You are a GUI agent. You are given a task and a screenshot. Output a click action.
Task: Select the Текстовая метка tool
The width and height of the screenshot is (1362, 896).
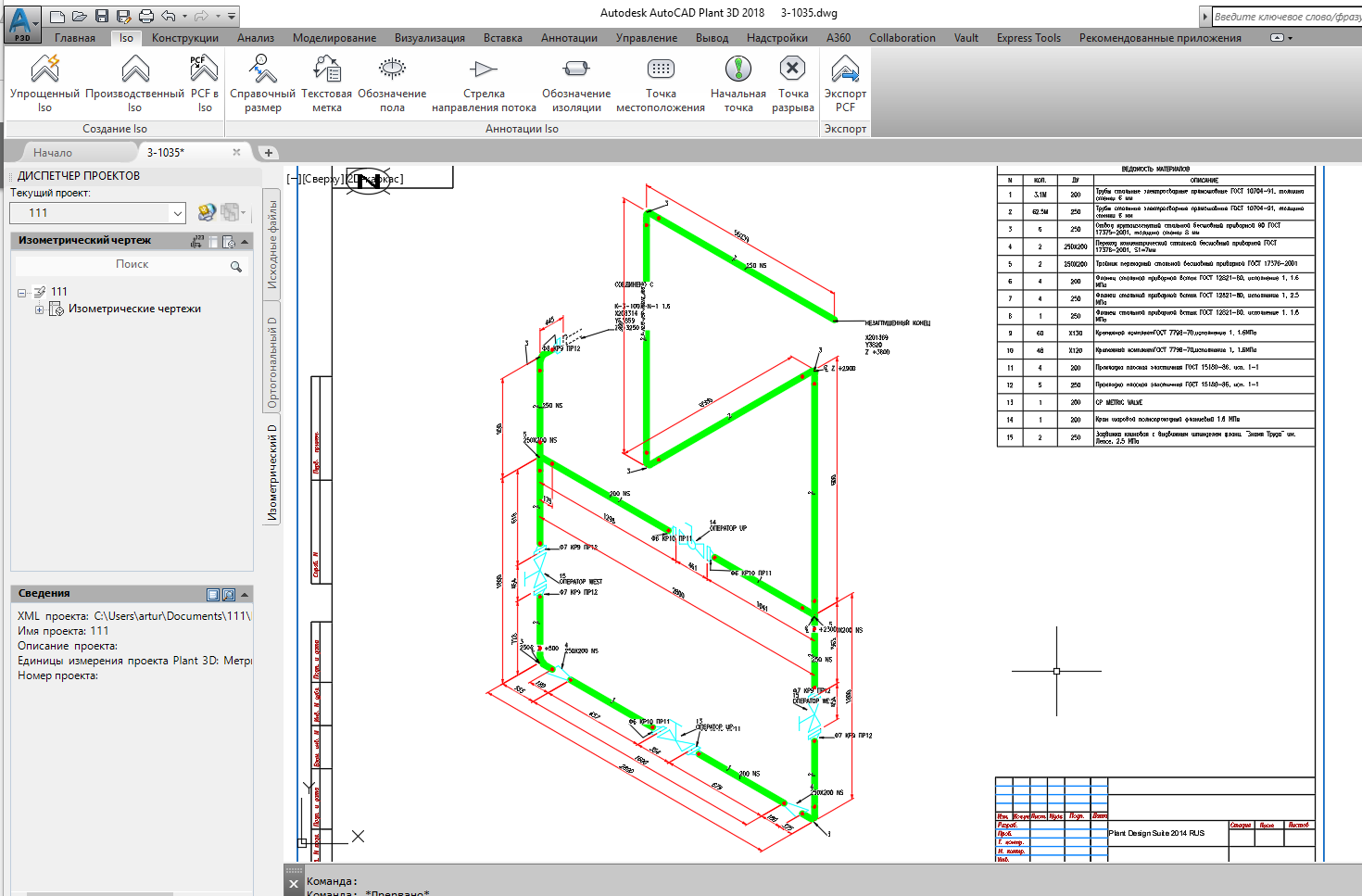click(327, 82)
